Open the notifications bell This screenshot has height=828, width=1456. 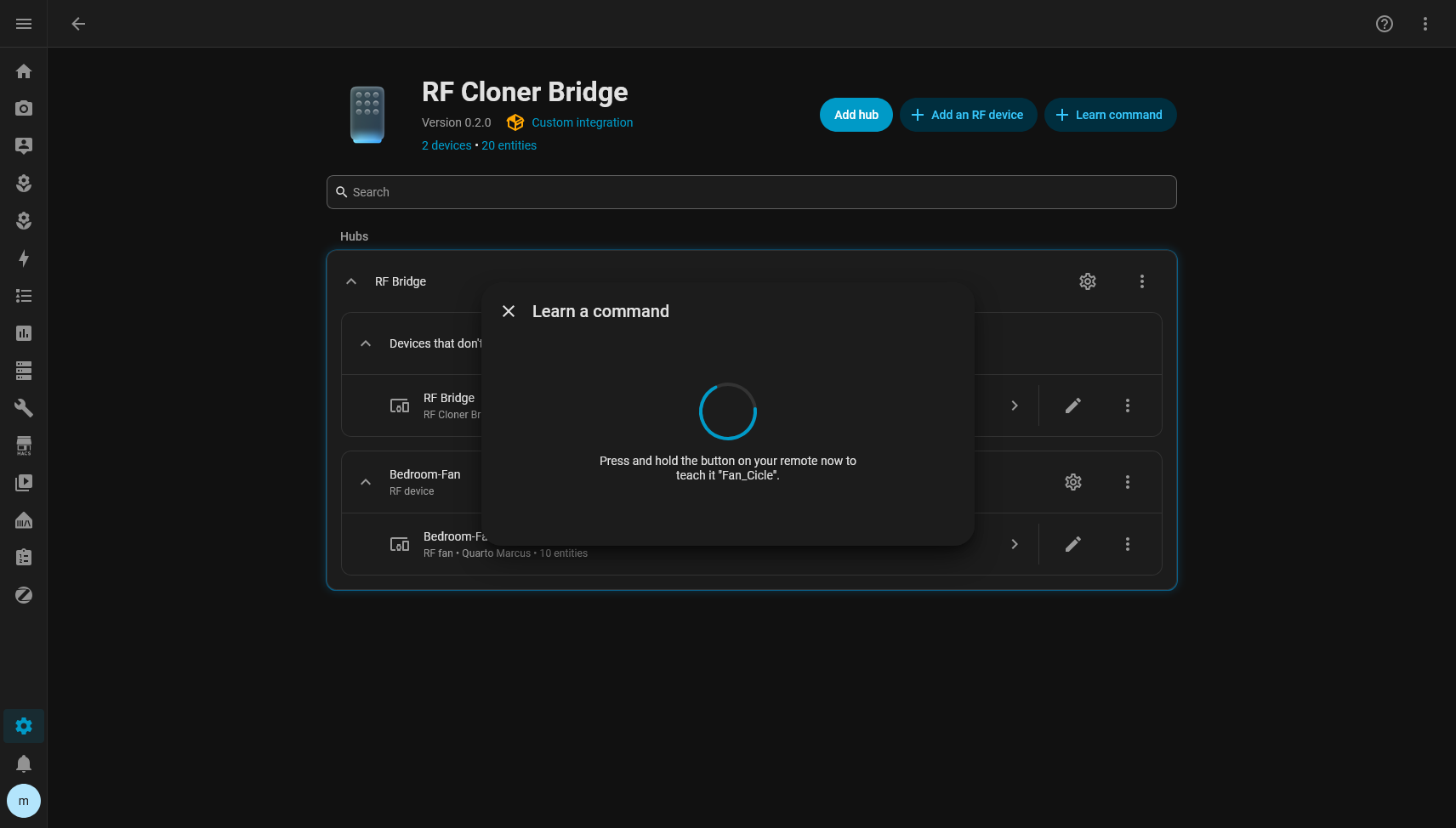click(x=24, y=763)
